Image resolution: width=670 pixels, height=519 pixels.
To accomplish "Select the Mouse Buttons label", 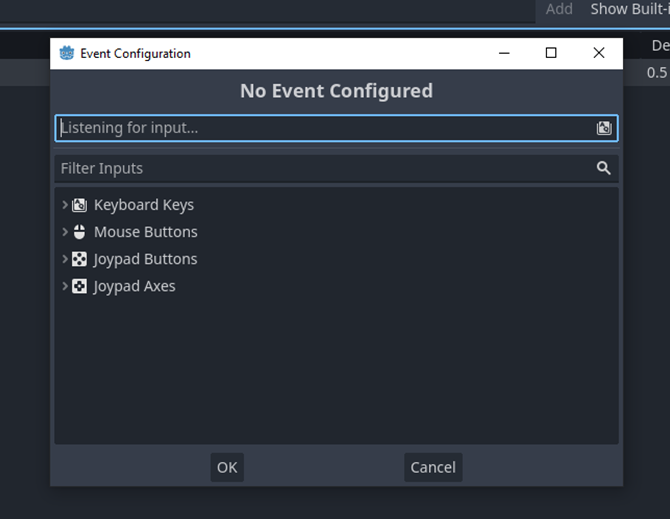I will pyautogui.click(x=146, y=232).
